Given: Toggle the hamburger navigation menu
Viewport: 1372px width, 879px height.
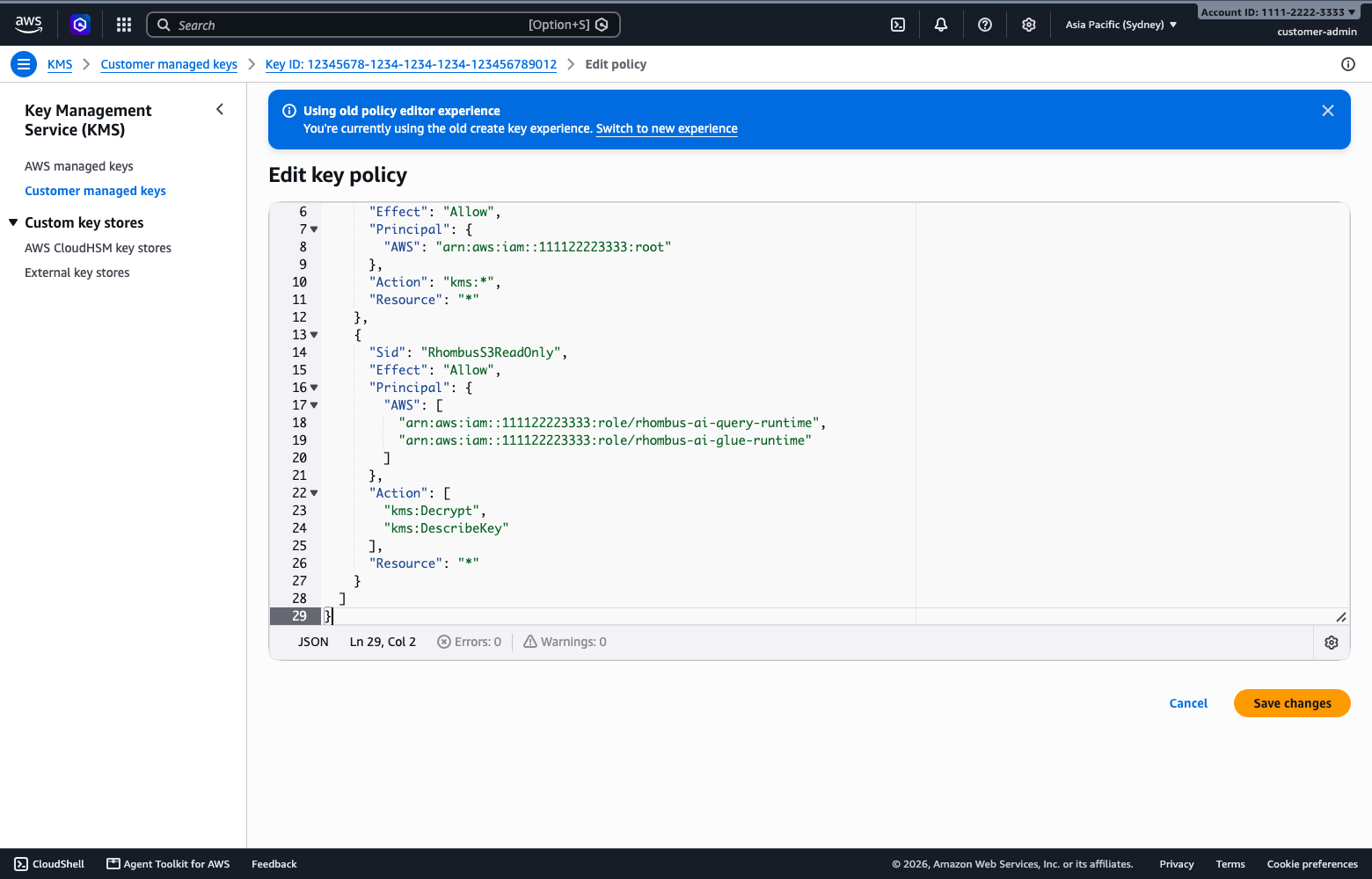Looking at the screenshot, I should (x=24, y=64).
